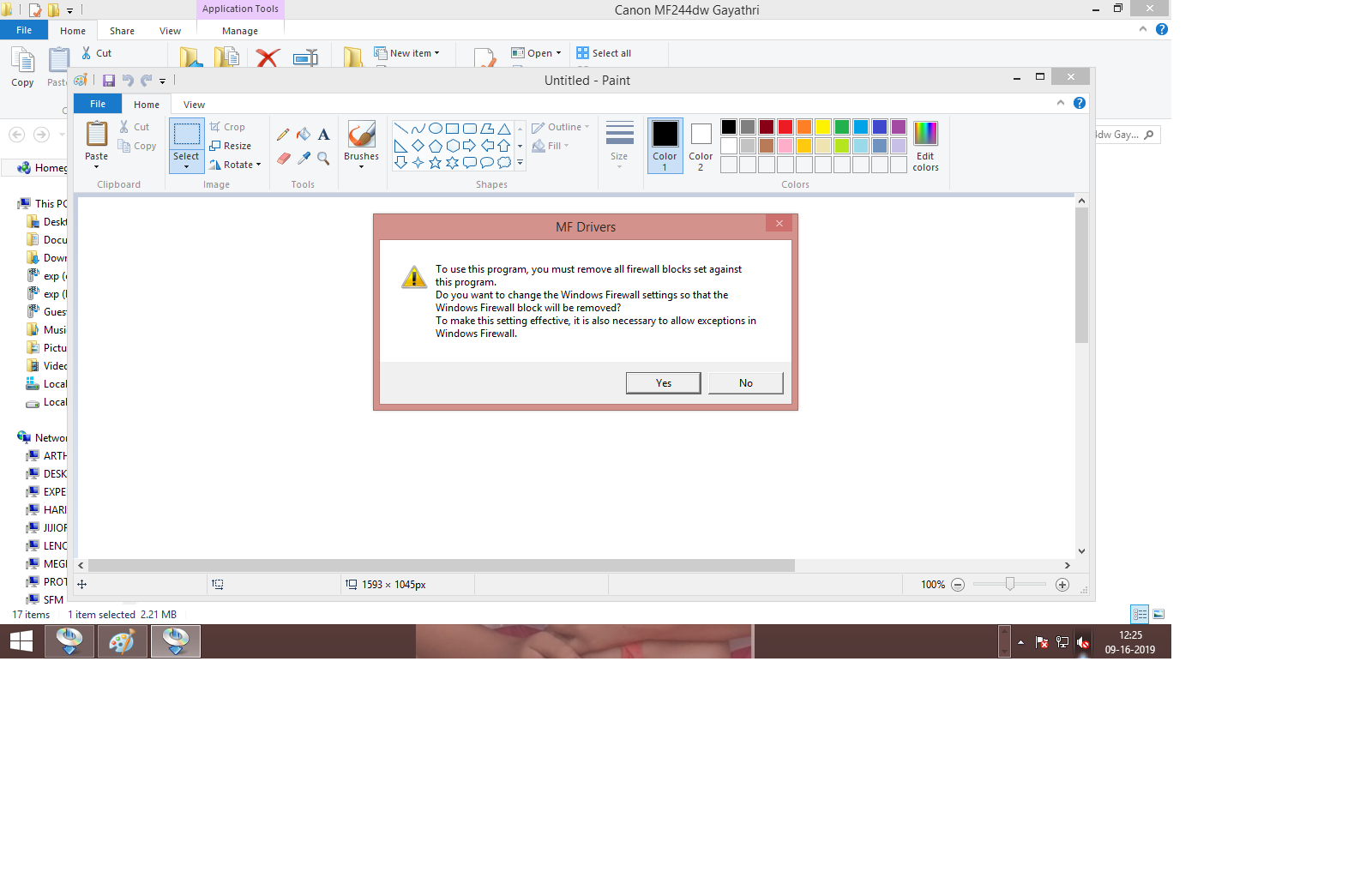The width and height of the screenshot is (1366, 896).
Task: Click the Zoom out minus button
Action: pyautogui.click(x=958, y=585)
